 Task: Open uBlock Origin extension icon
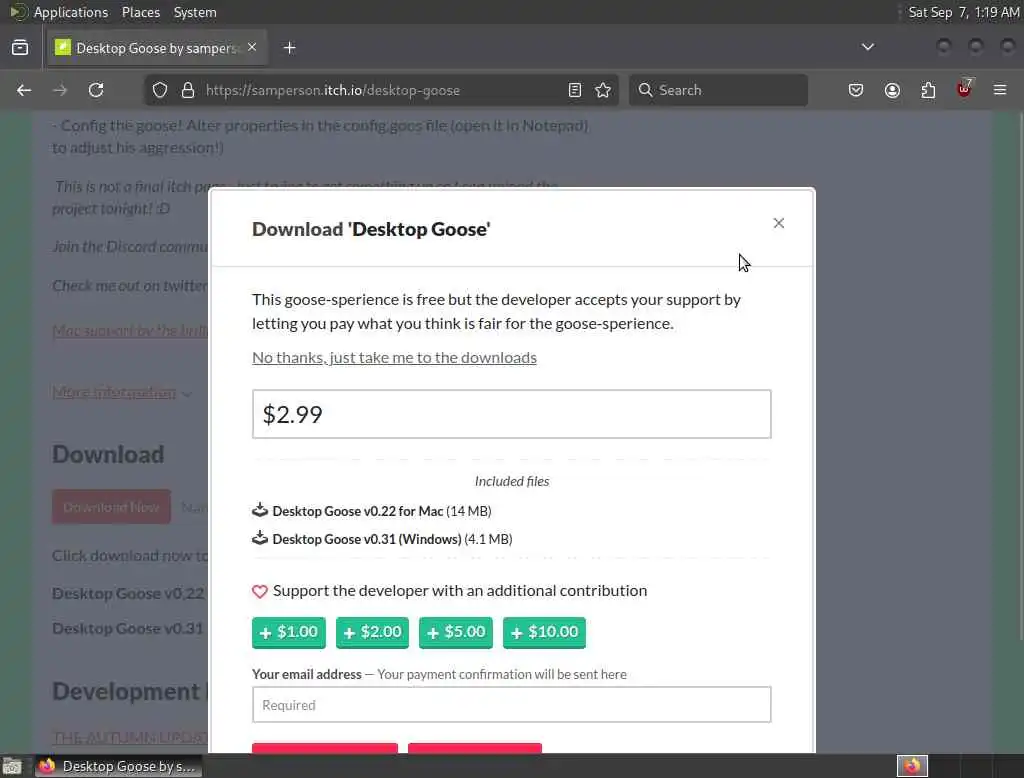[x=964, y=89]
